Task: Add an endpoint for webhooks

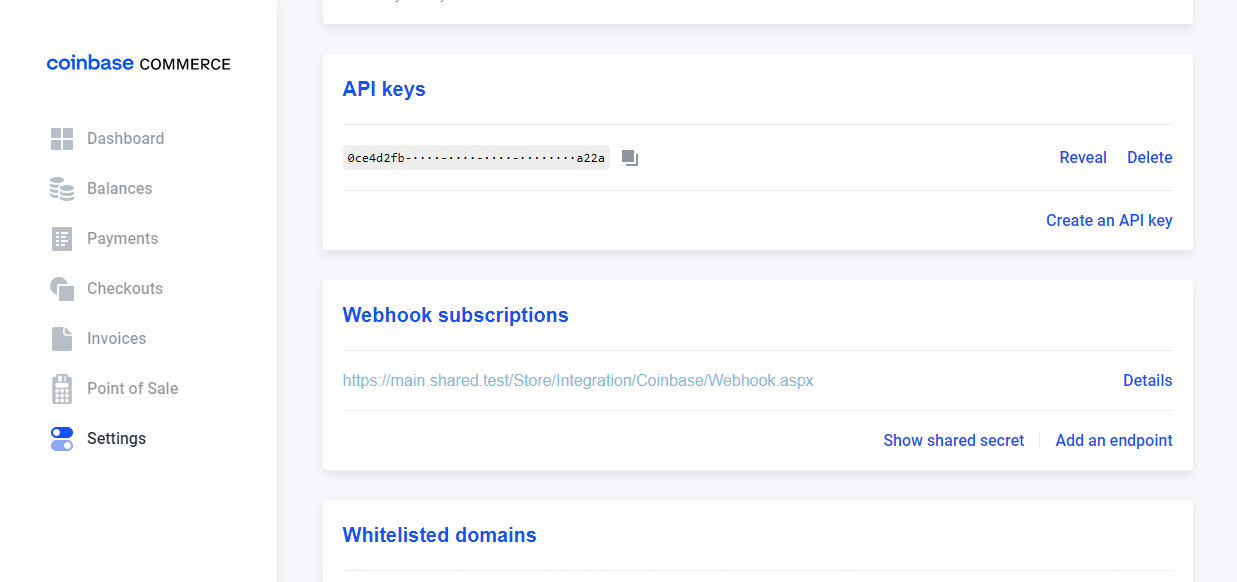Action: click(x=1113, y=441)
